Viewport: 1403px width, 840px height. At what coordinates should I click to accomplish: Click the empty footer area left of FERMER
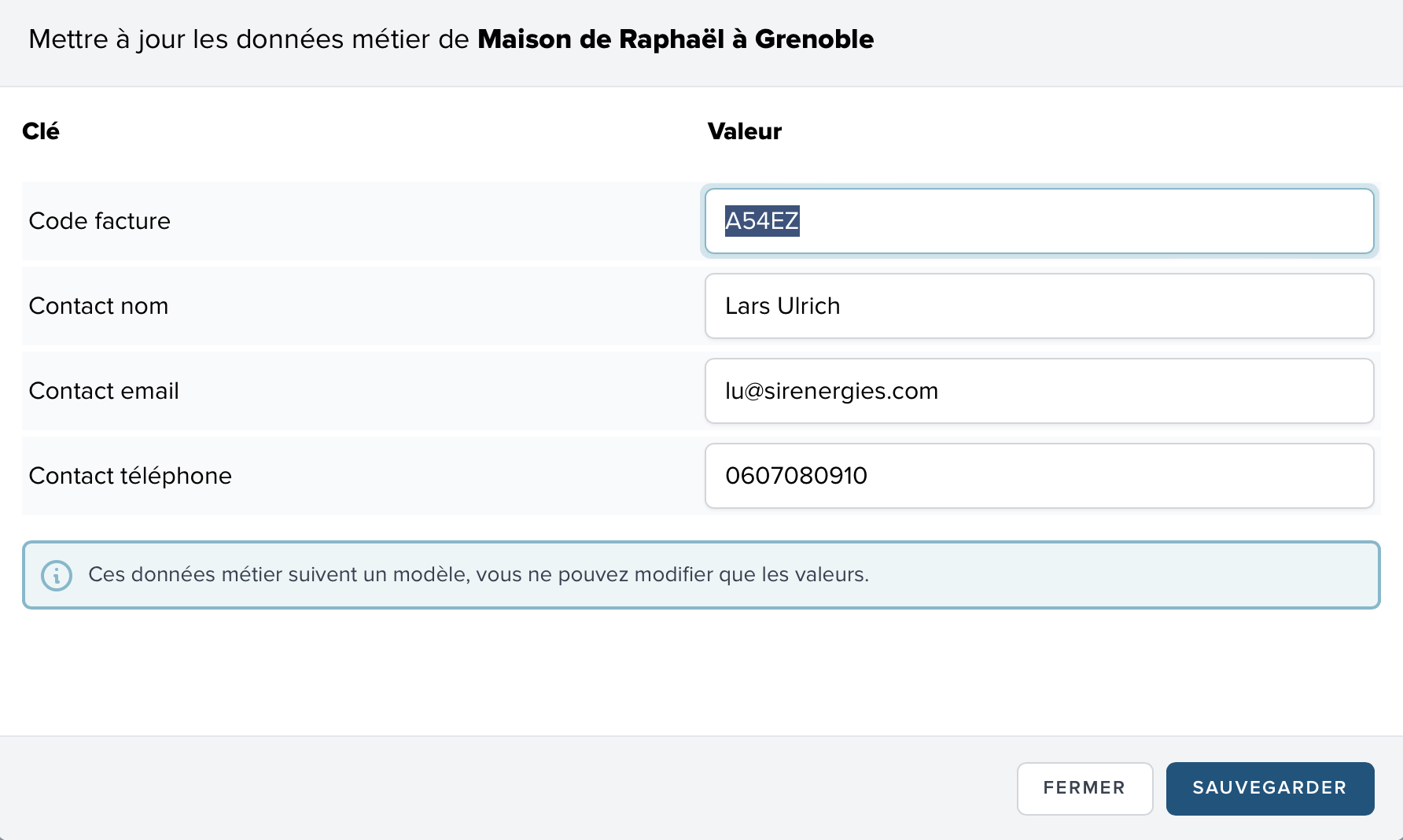click(503, 788)
